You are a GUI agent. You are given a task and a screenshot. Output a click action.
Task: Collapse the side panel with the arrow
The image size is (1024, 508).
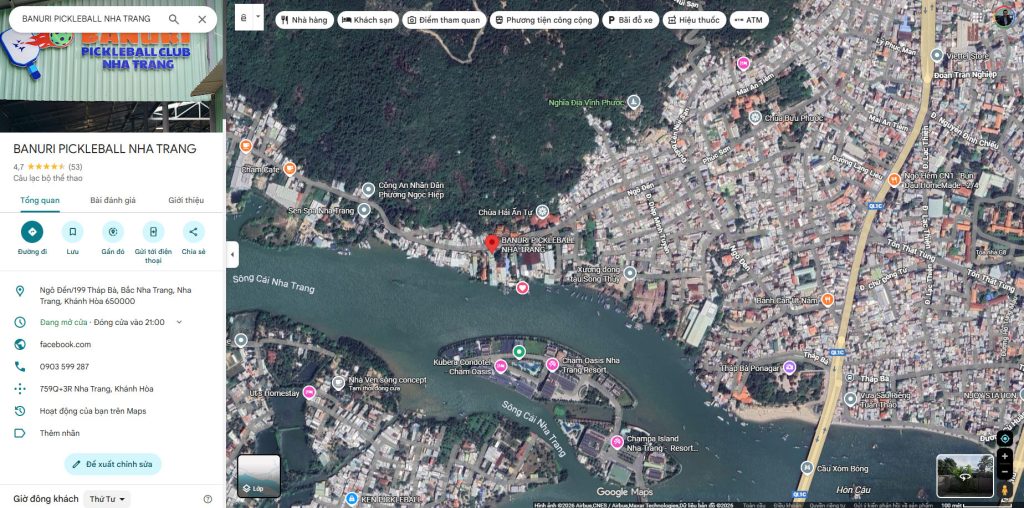coord(232,254)
